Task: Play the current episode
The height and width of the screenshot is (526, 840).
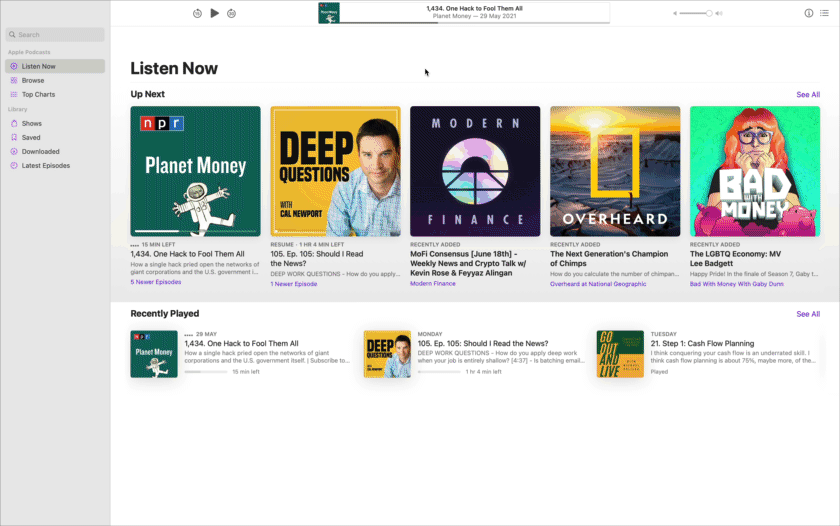Action: coord(214,13)
